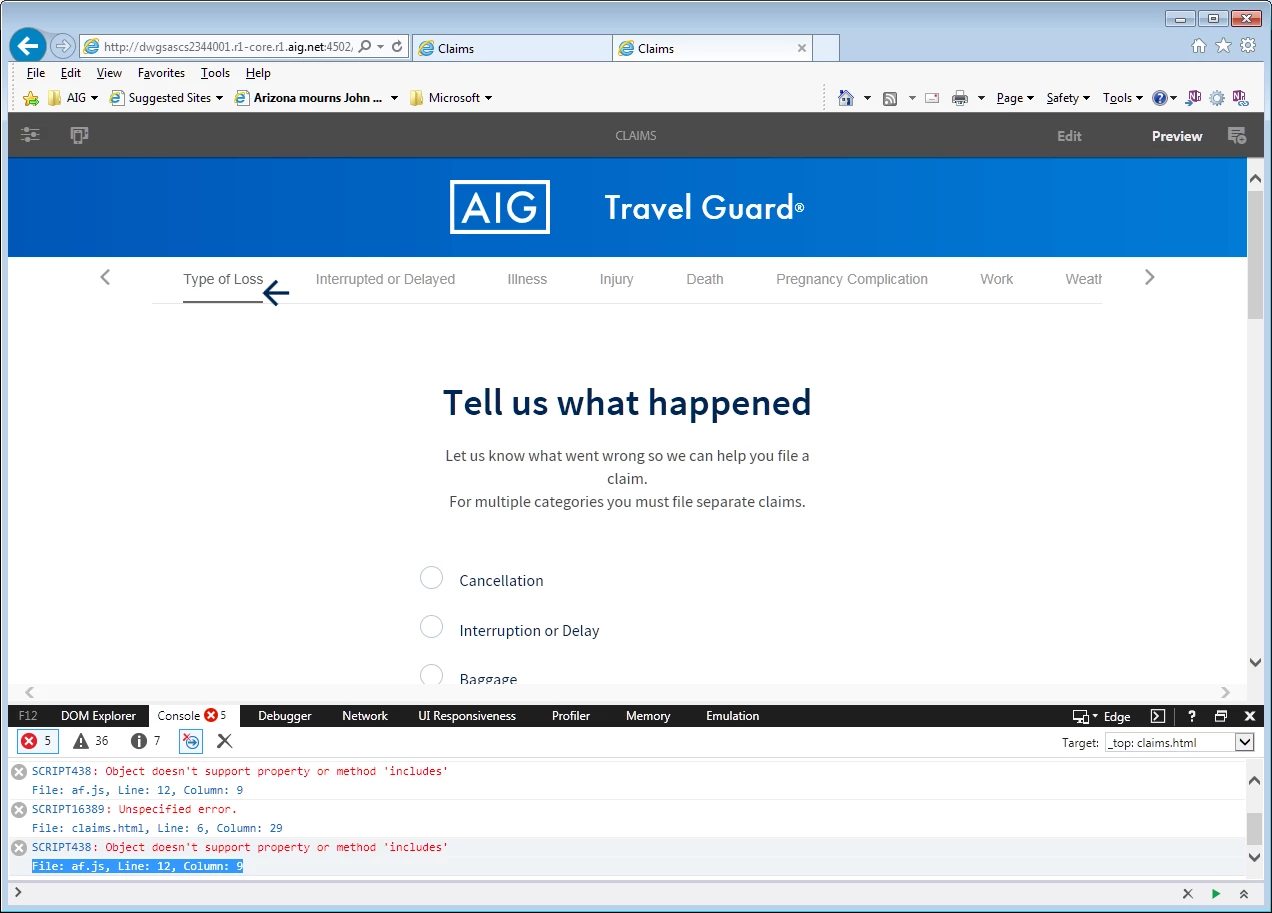Unpin the developer tools window icon
Image resolution: width=1272 pixels, height=913 pixels.
click(1221, 716)
